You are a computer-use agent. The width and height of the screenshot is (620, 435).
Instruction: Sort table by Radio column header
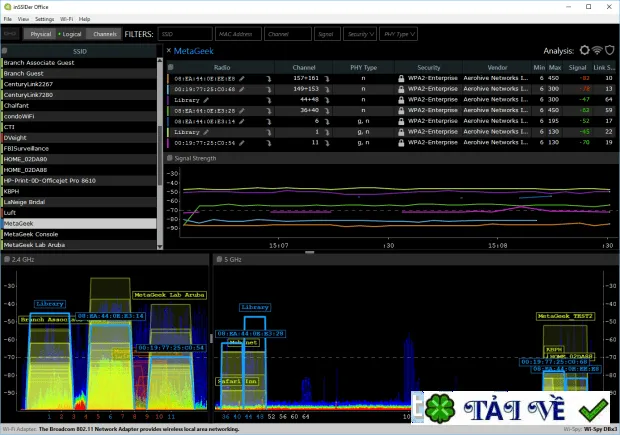(222, 68)
